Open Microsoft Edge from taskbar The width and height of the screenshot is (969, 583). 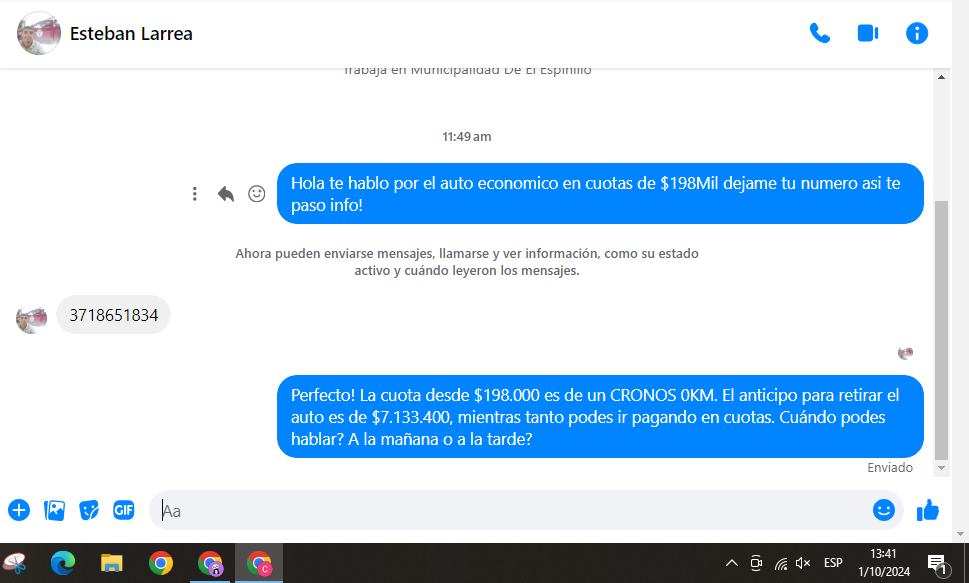62,563
